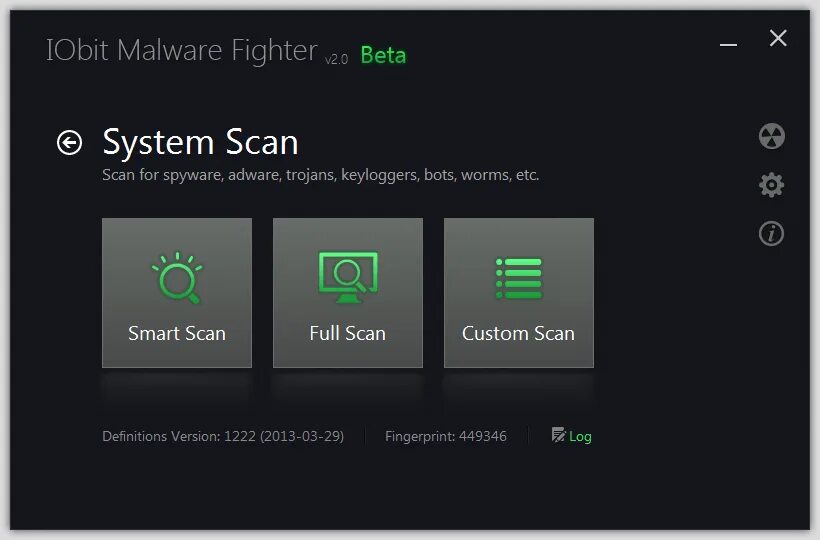Click the IObit Malware Fighter title text

click(181, 51)
